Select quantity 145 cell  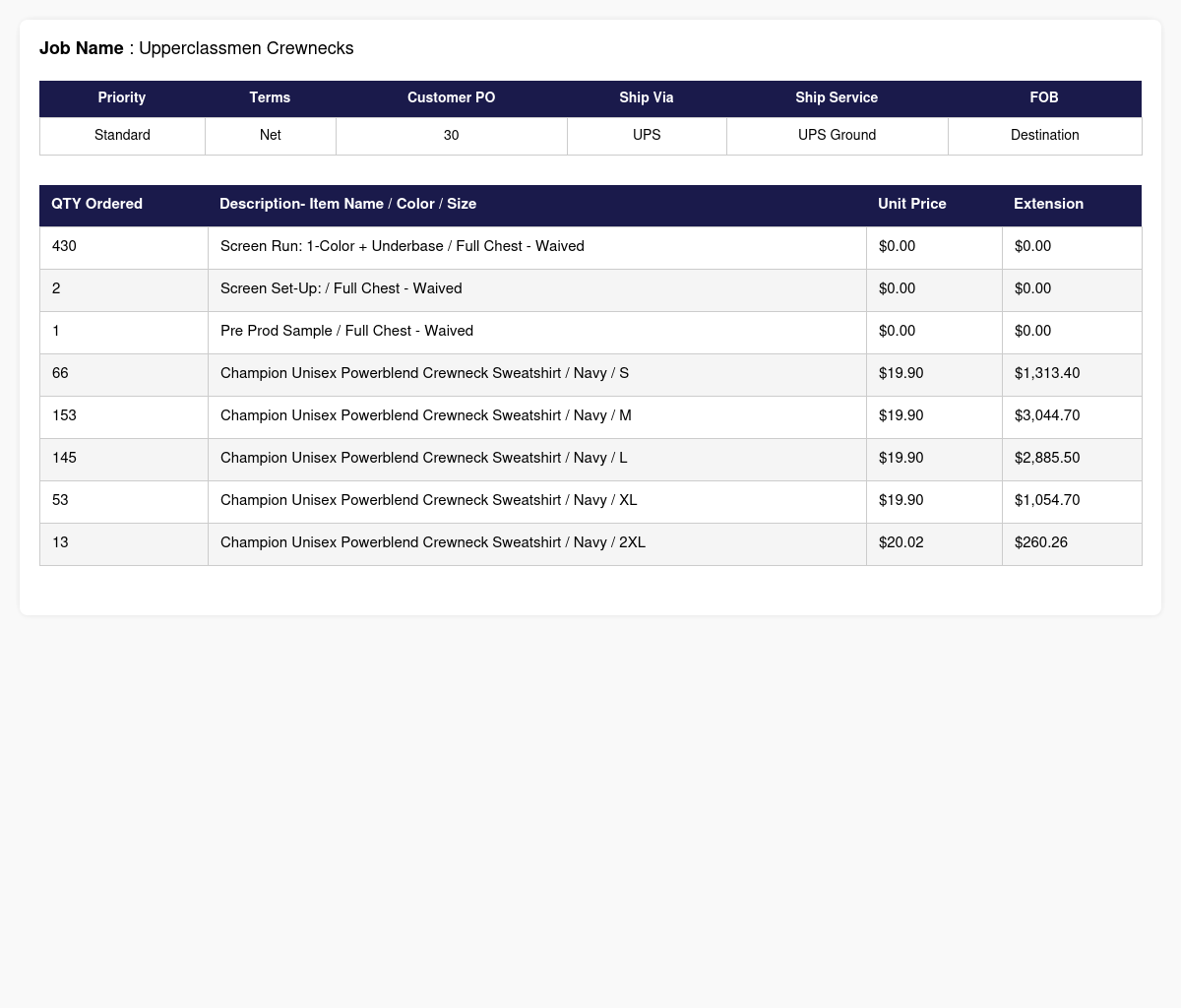point(124,459)
